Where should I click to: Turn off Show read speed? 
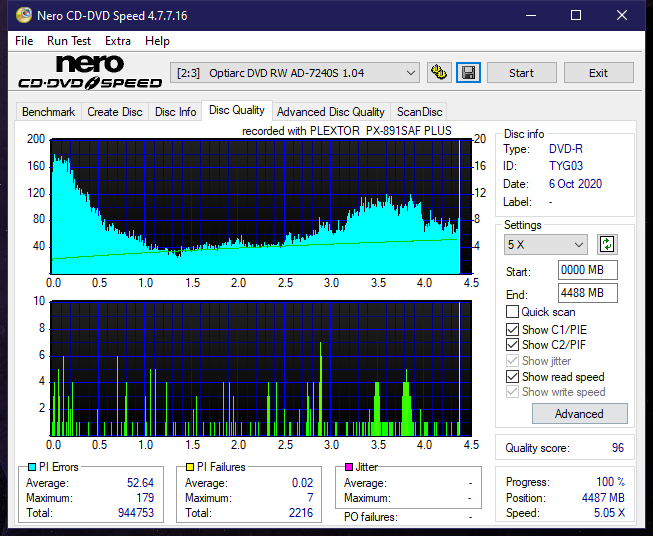[512, 376]
